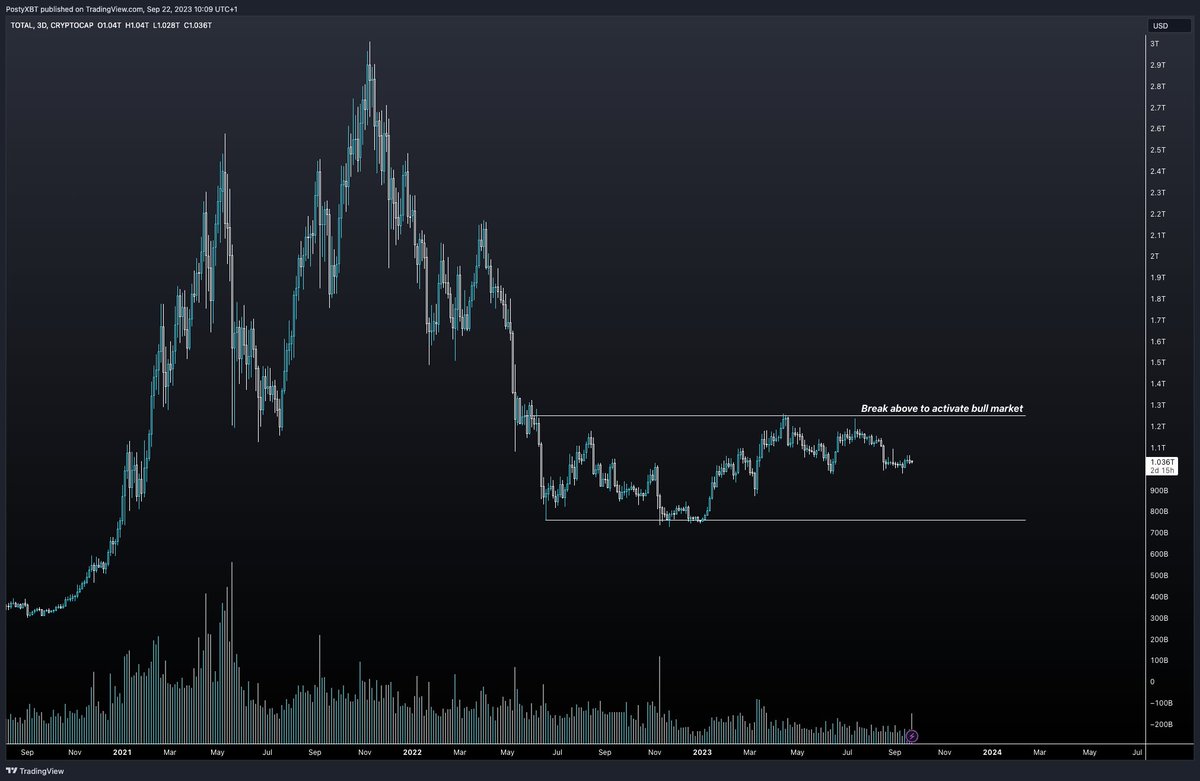Click the -200B price axis label
The width and height of the screenshot is (1200, 781).
coord(1160,724)
